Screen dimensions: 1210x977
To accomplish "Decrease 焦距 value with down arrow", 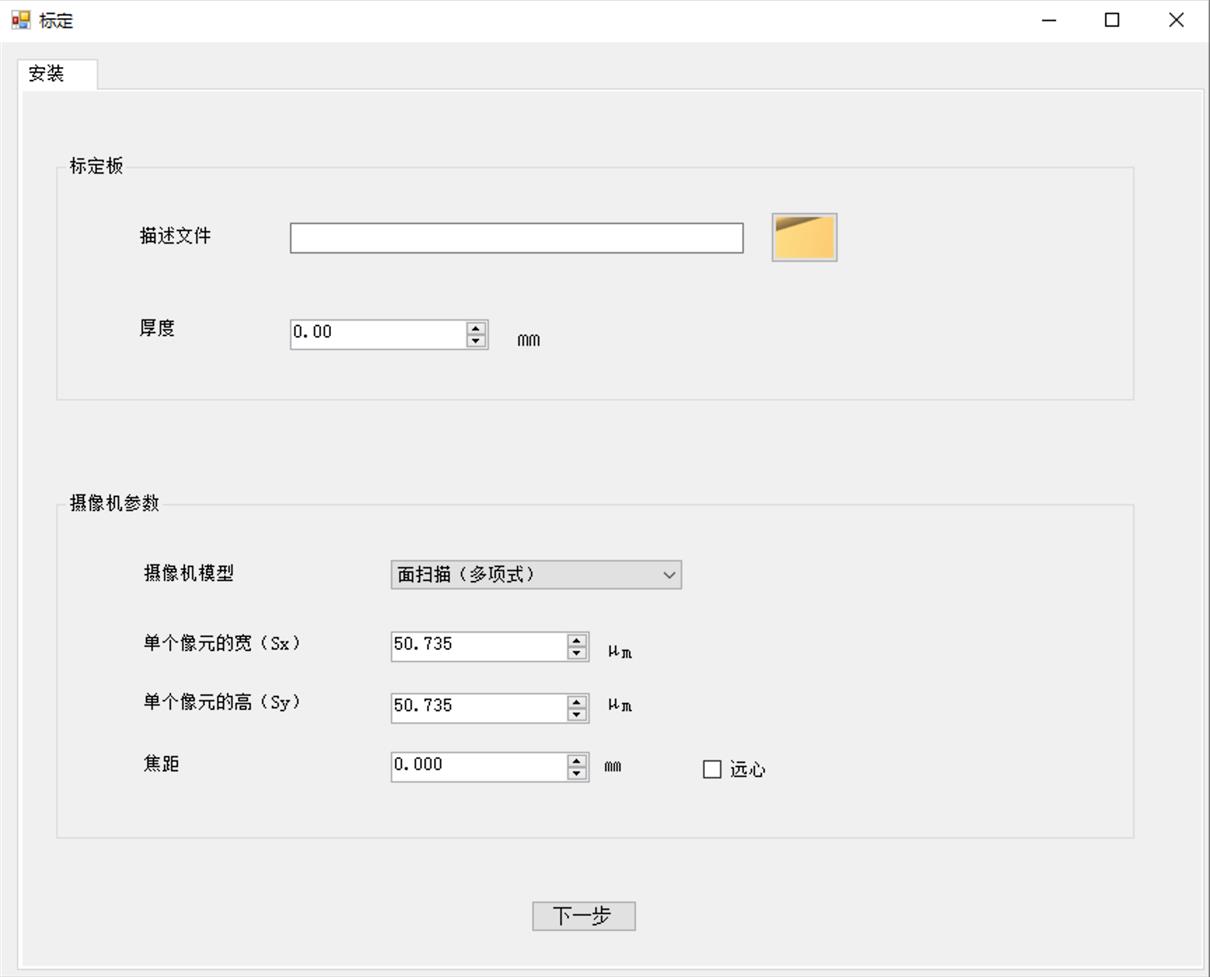I will point(577,773).
